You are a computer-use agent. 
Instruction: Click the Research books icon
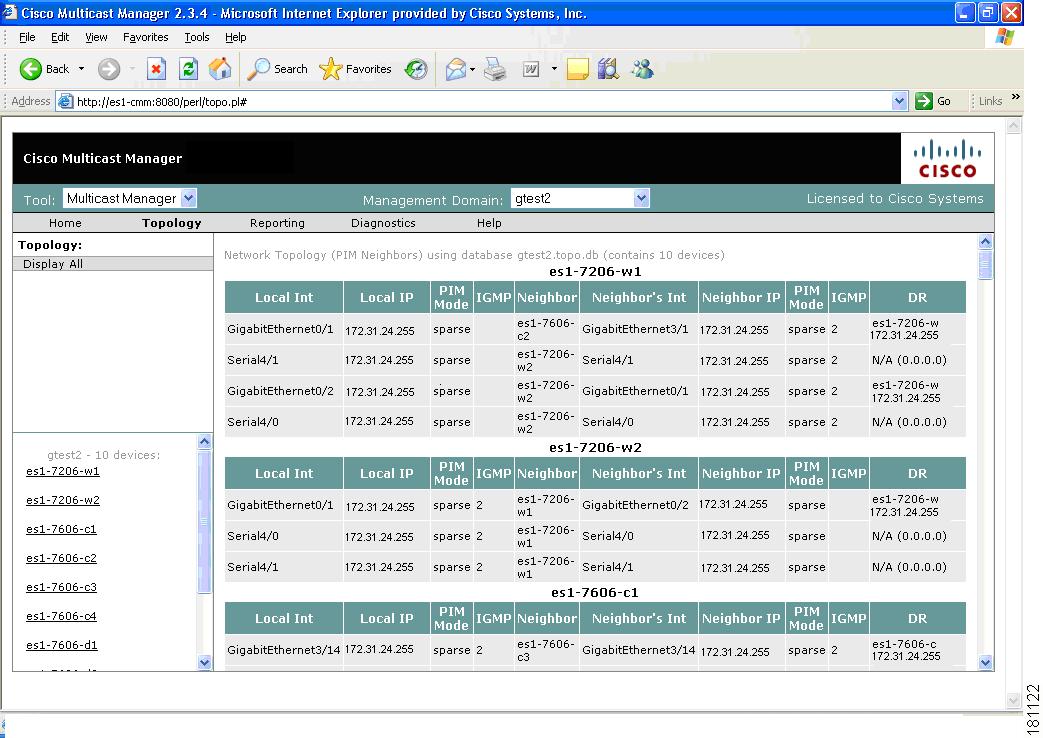coord(608,69)
